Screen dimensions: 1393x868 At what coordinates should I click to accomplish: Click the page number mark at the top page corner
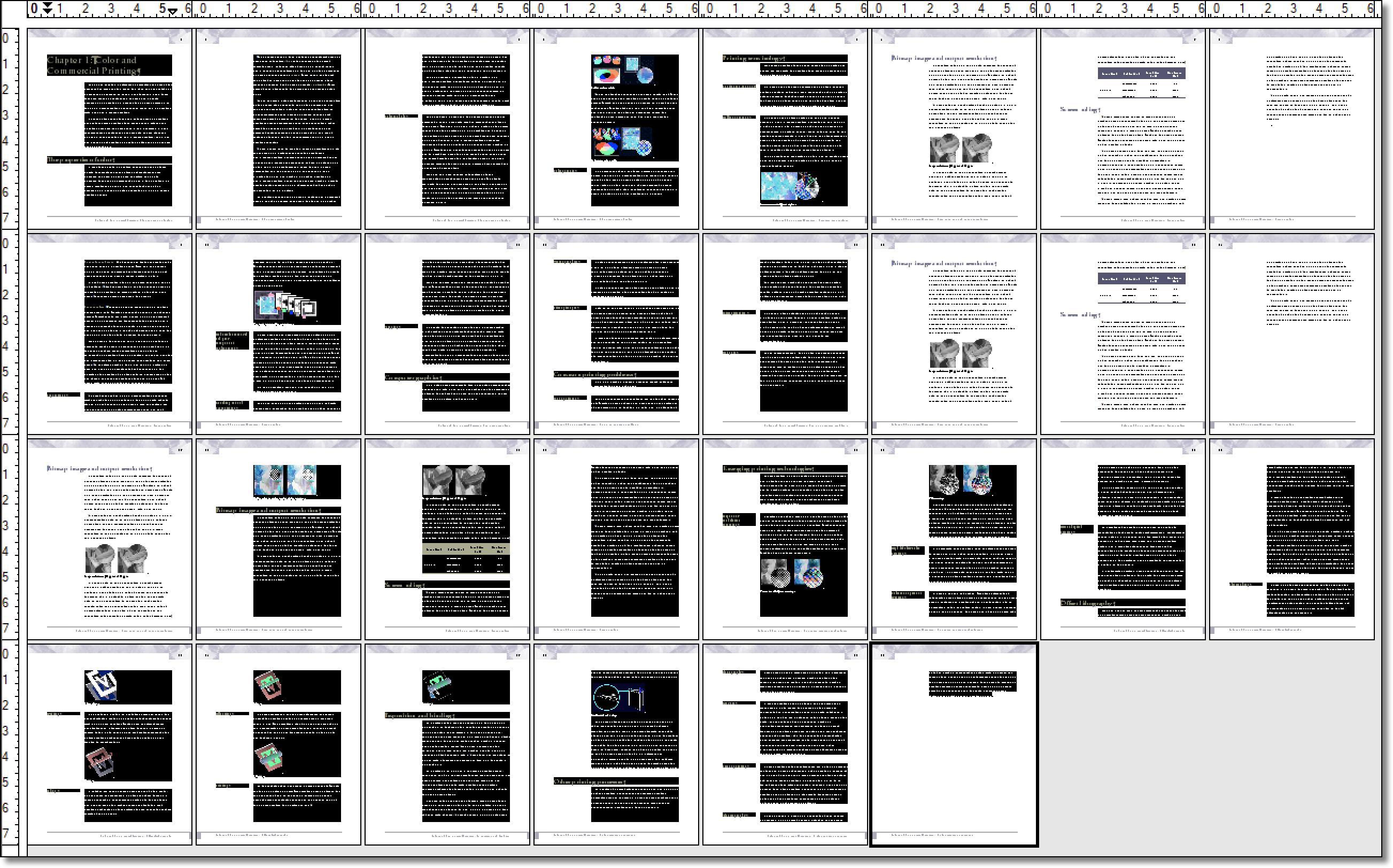click(x=181, y=39)
